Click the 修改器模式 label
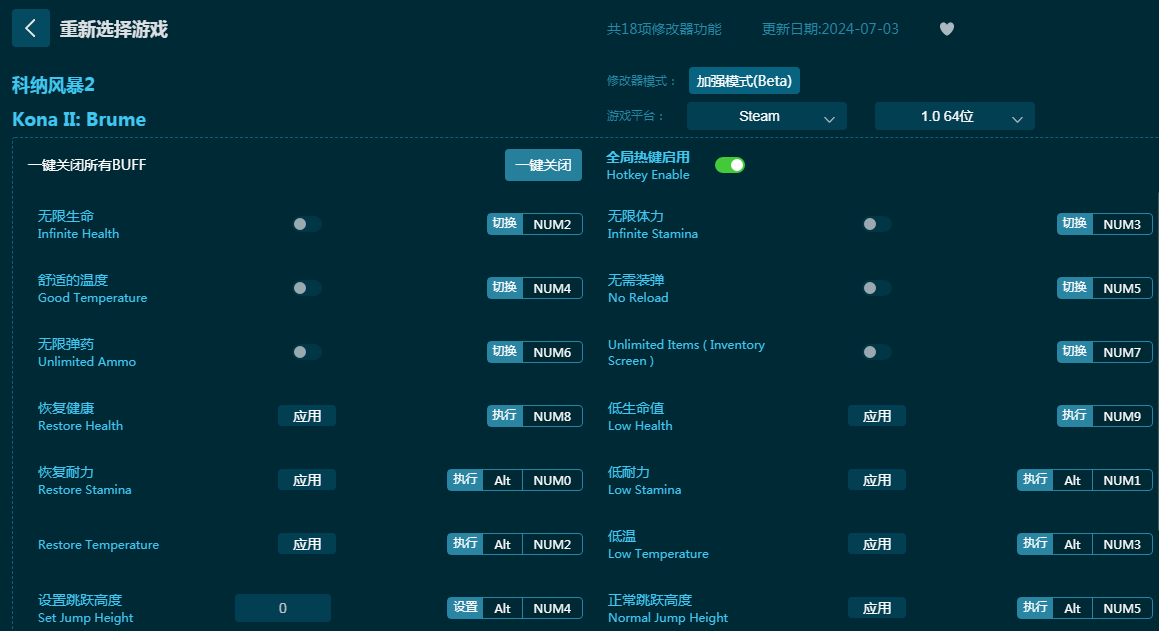The image size is (1159, 631). tap(642, 81)
